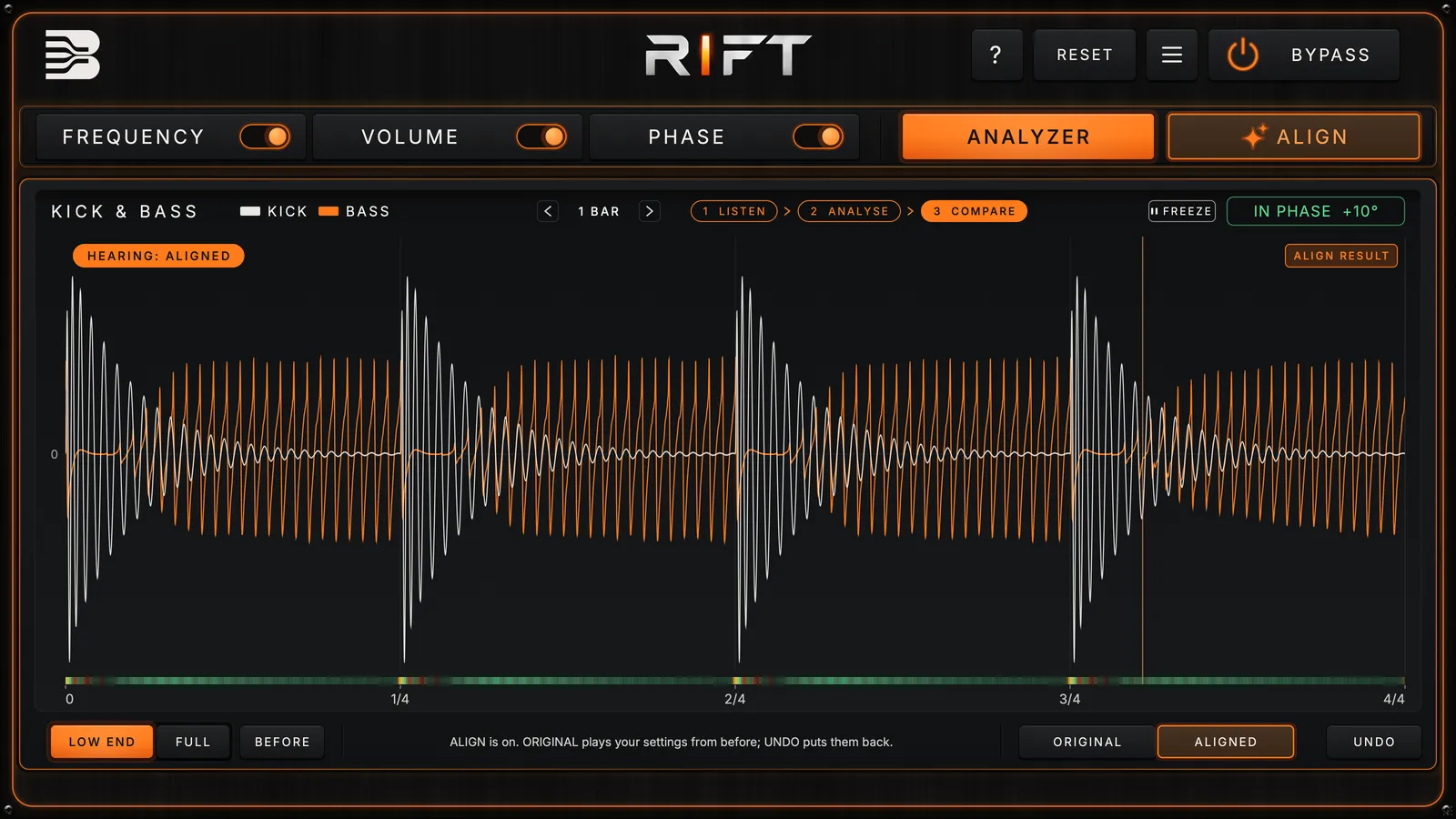This screenshot has height=819, width=1456.
Task: Click the 1/4 beat marker
Action: point(399,699)
